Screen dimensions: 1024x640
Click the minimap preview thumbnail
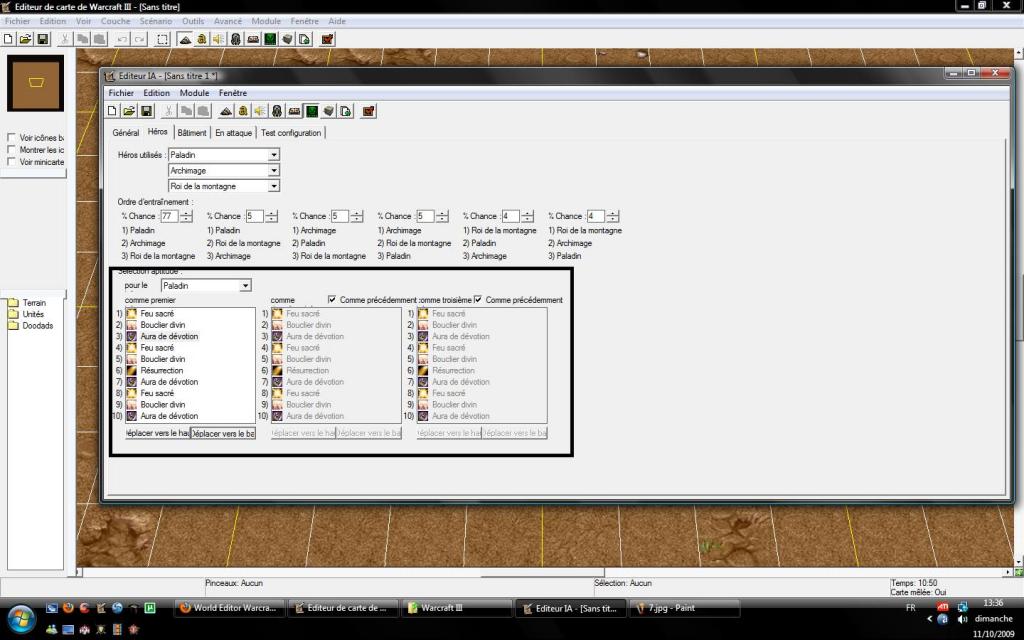(35, 83)
